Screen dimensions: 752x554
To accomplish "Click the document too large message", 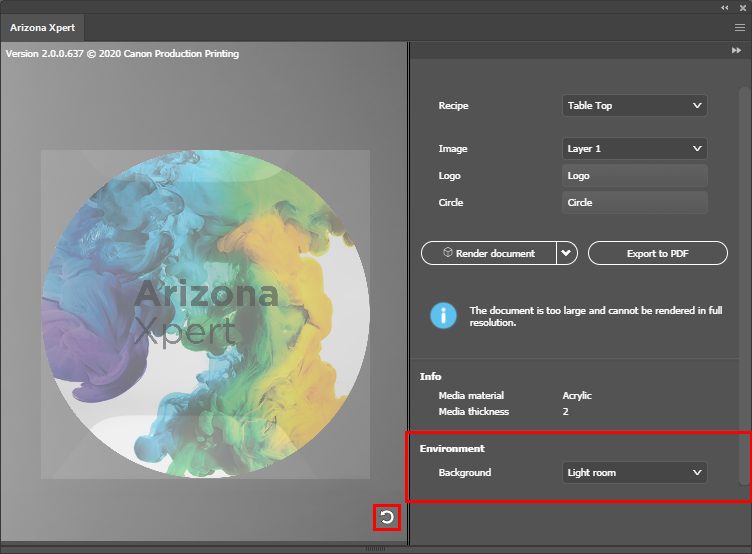I will tap(596, 317).
